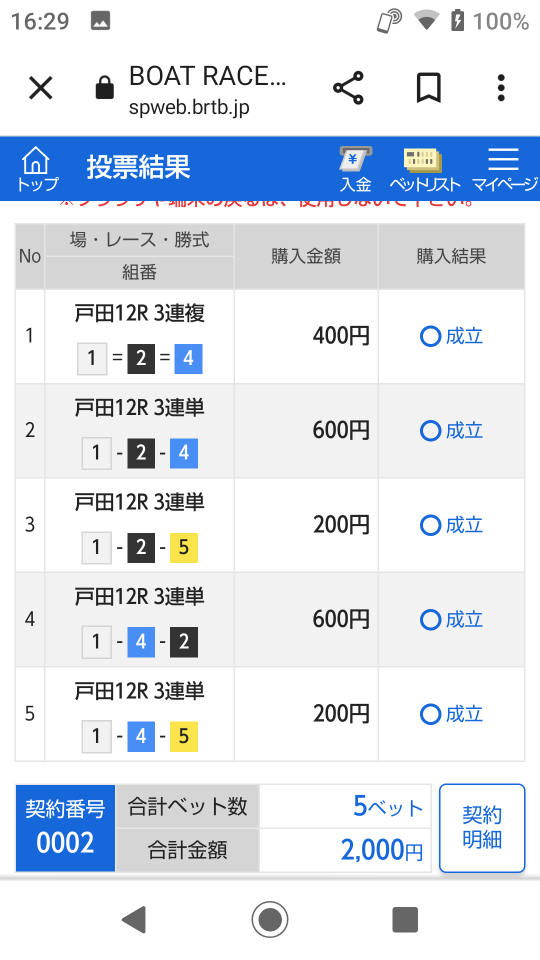This screenshot has height=960, width=540.
Task: Select 成立 result in row 1
Action: [x=451, y=336]
